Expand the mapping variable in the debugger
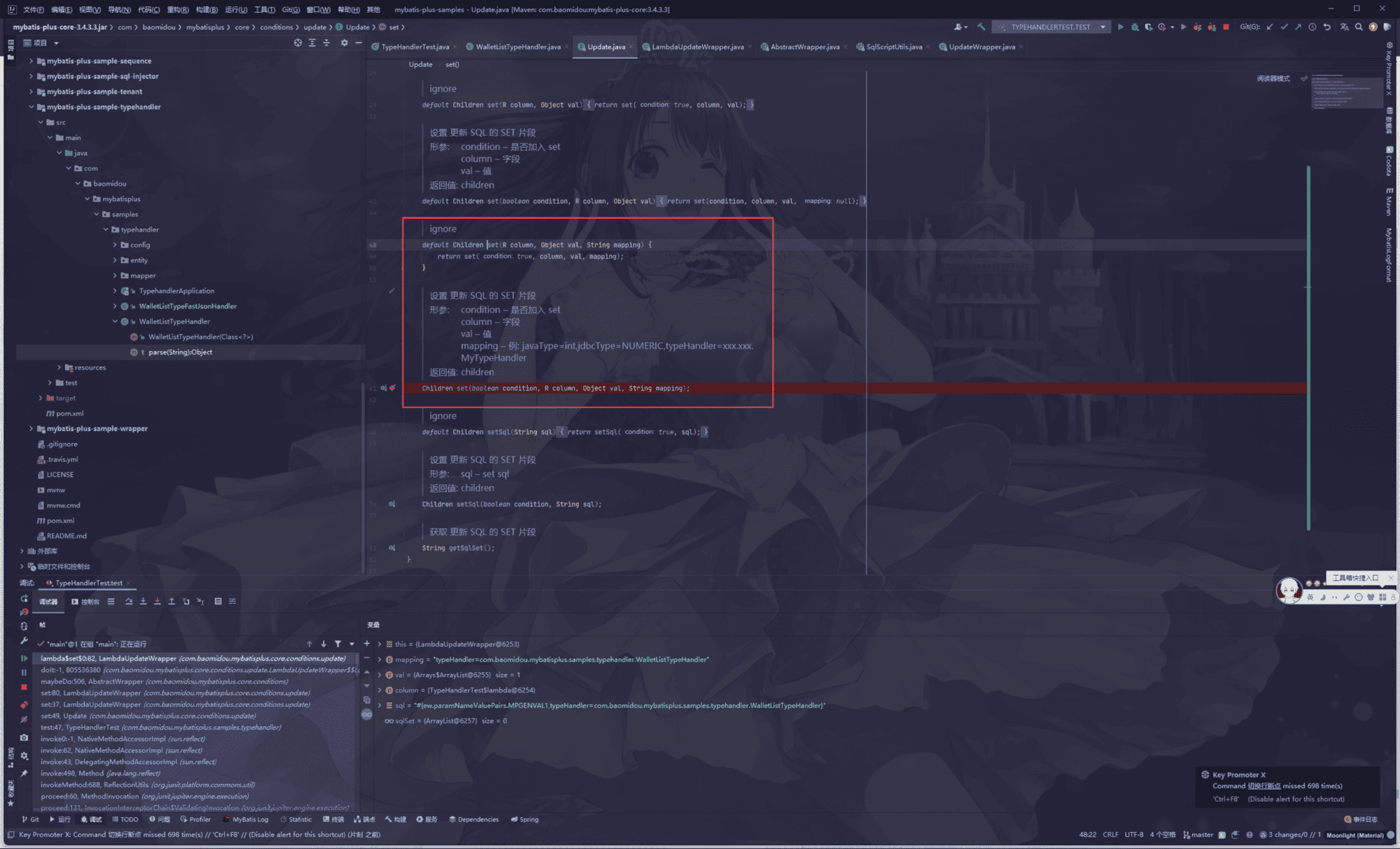 point(380,659)
